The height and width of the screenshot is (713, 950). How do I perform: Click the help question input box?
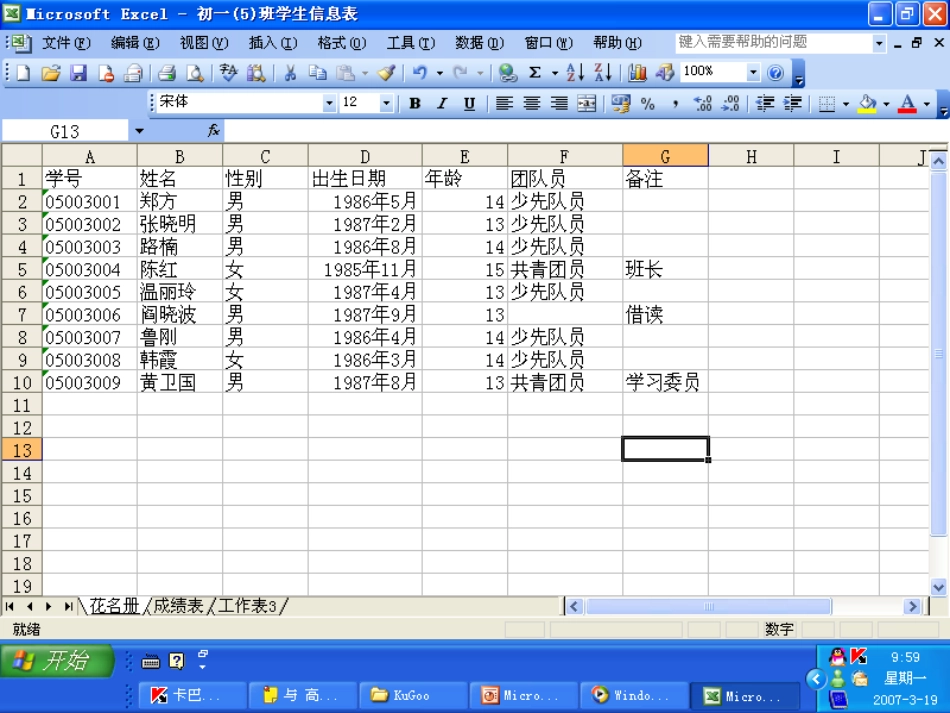(x=774, y=42)
